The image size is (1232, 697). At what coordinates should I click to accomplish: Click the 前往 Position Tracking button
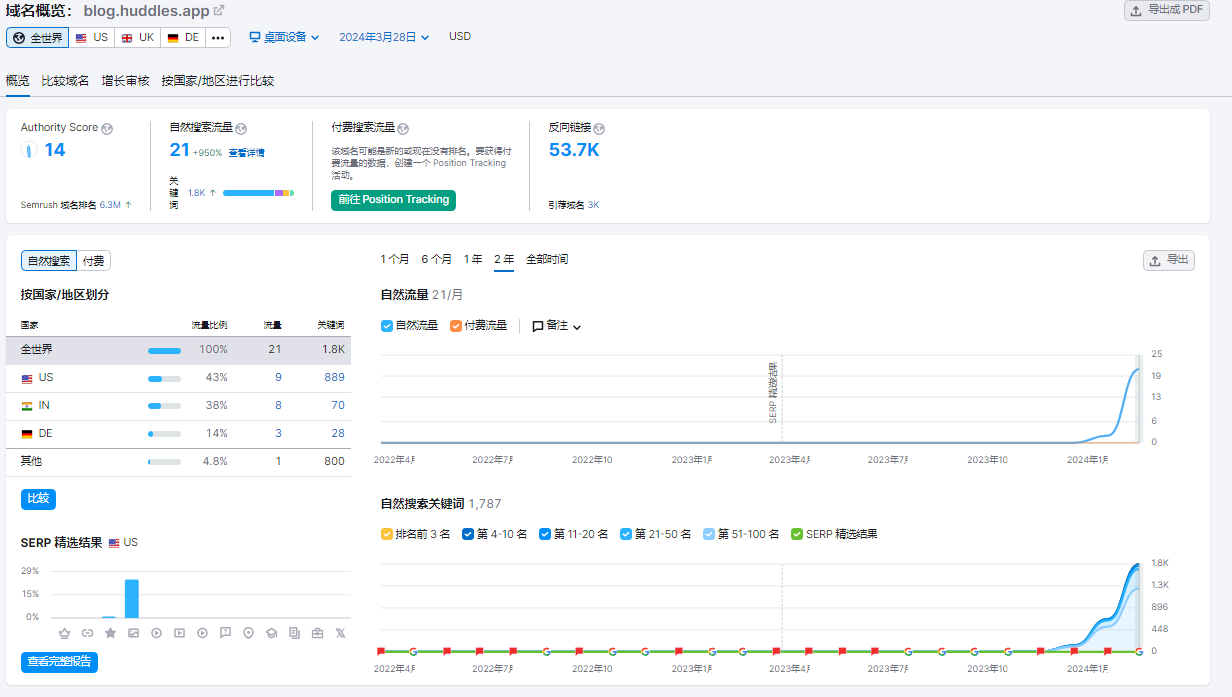tap(393, 200)
